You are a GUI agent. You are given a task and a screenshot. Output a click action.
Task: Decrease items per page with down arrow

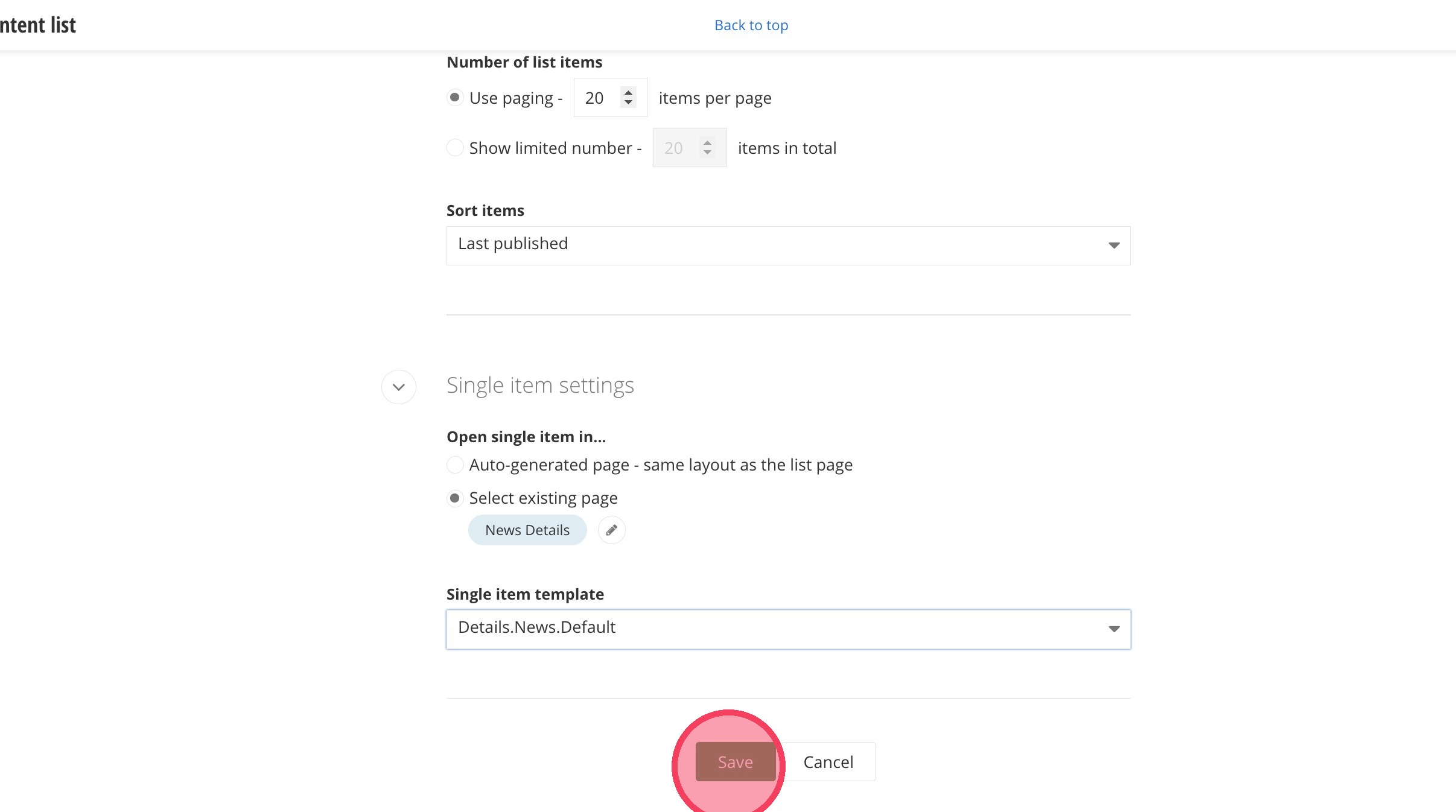(629, 103)
